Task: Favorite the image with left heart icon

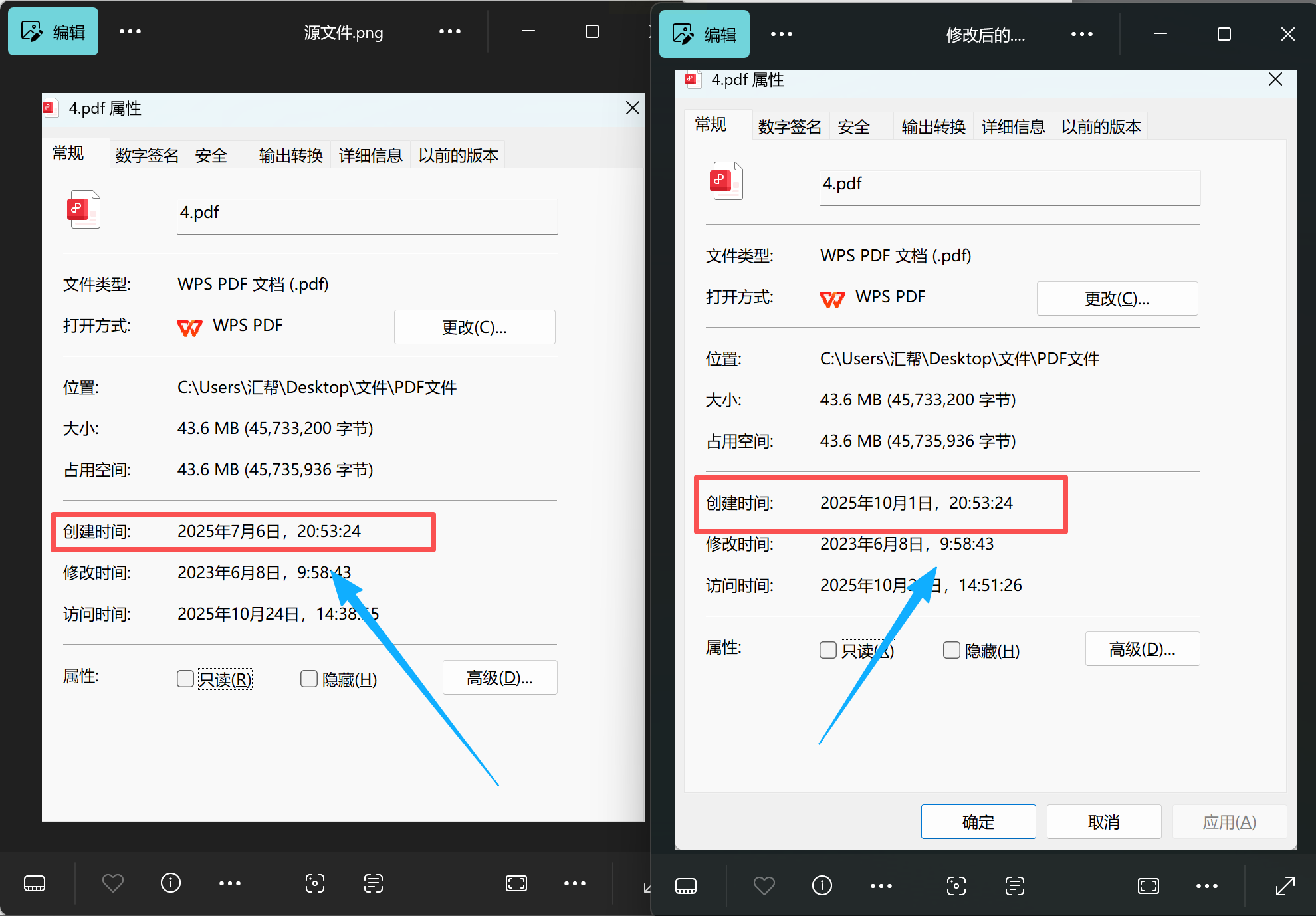Action: 113,883
